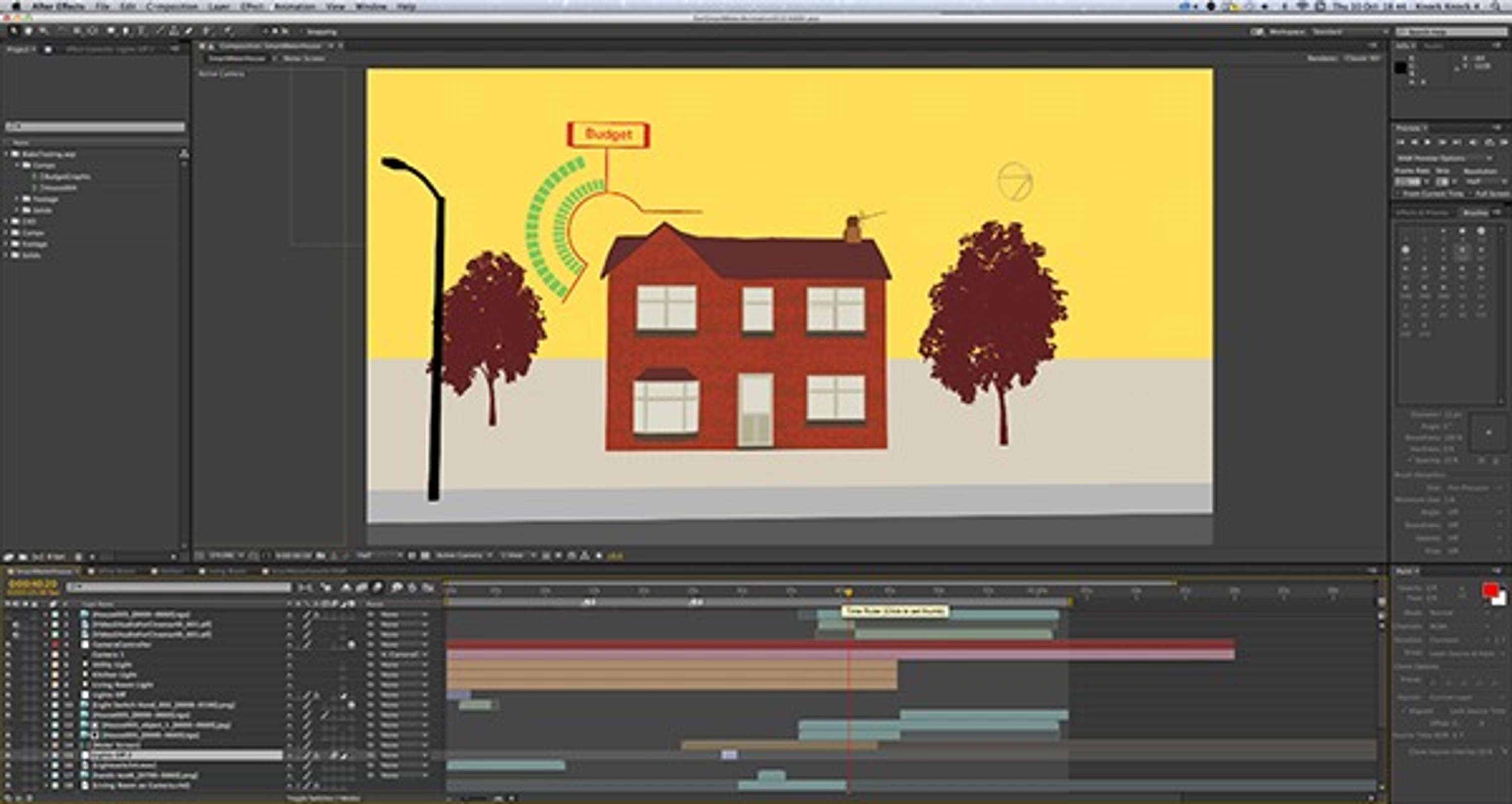The height and width of the screenshot is (804, 1512).
Task: Select the Puppet Pin tool
Action: pos(228,31)
